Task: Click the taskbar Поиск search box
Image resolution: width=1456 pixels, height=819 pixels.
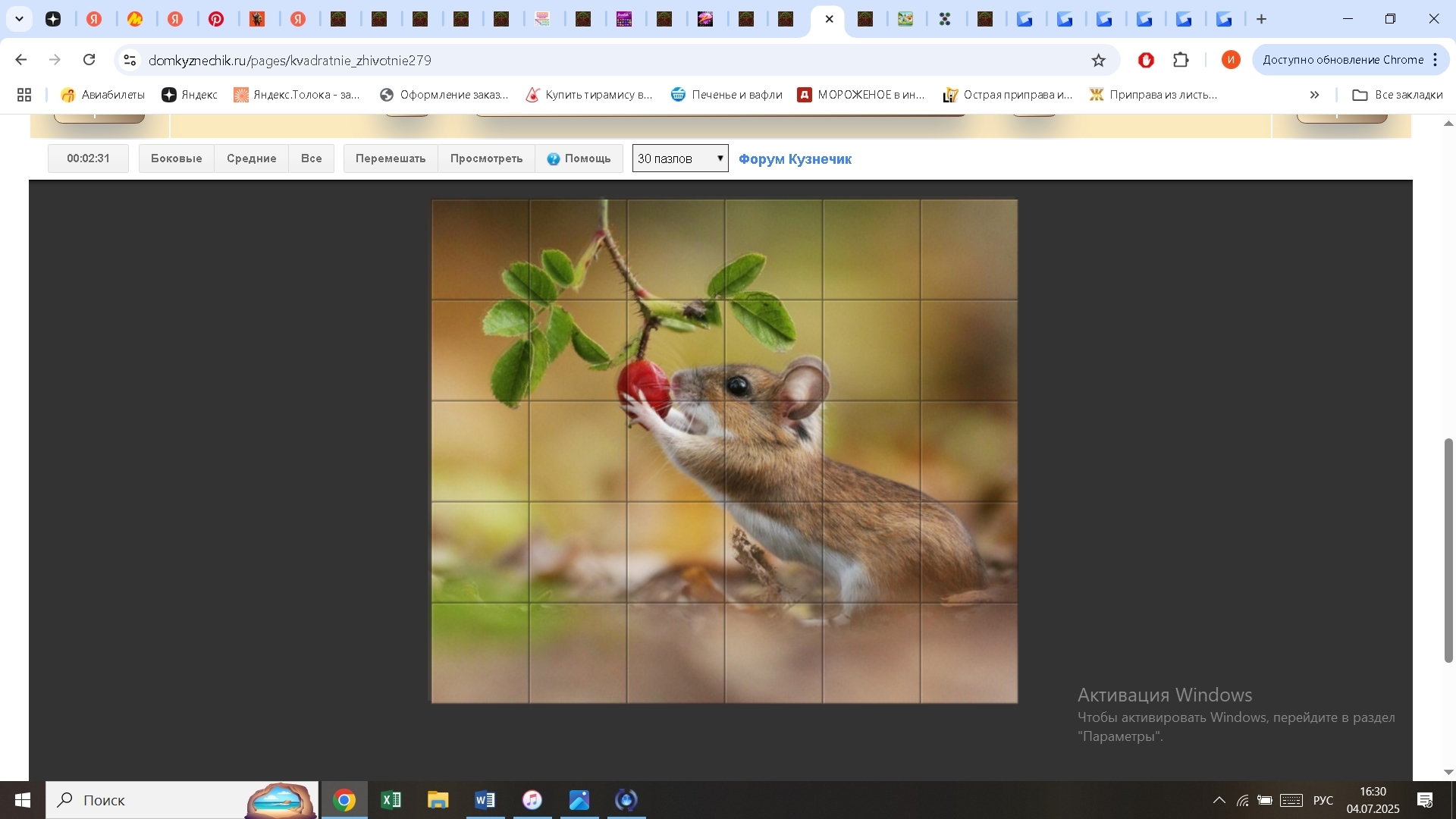Action: tap(182, 800)
